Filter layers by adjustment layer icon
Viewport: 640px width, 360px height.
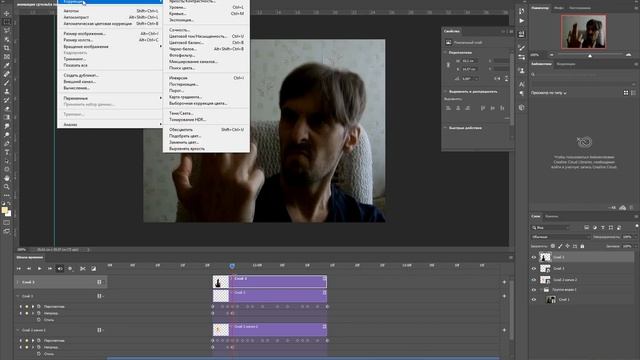click(x=595, y=227)
